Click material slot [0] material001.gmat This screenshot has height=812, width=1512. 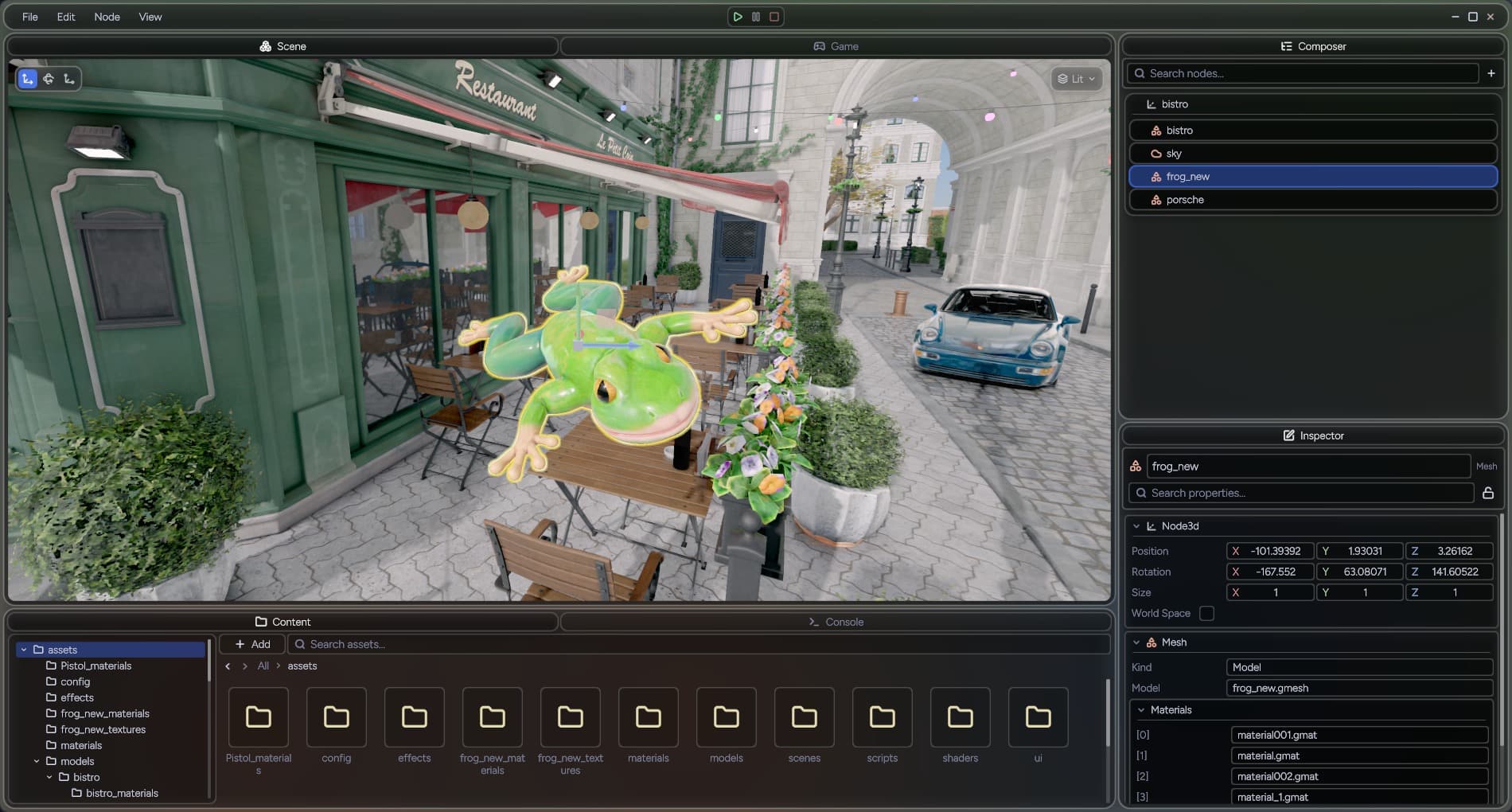1359,735
